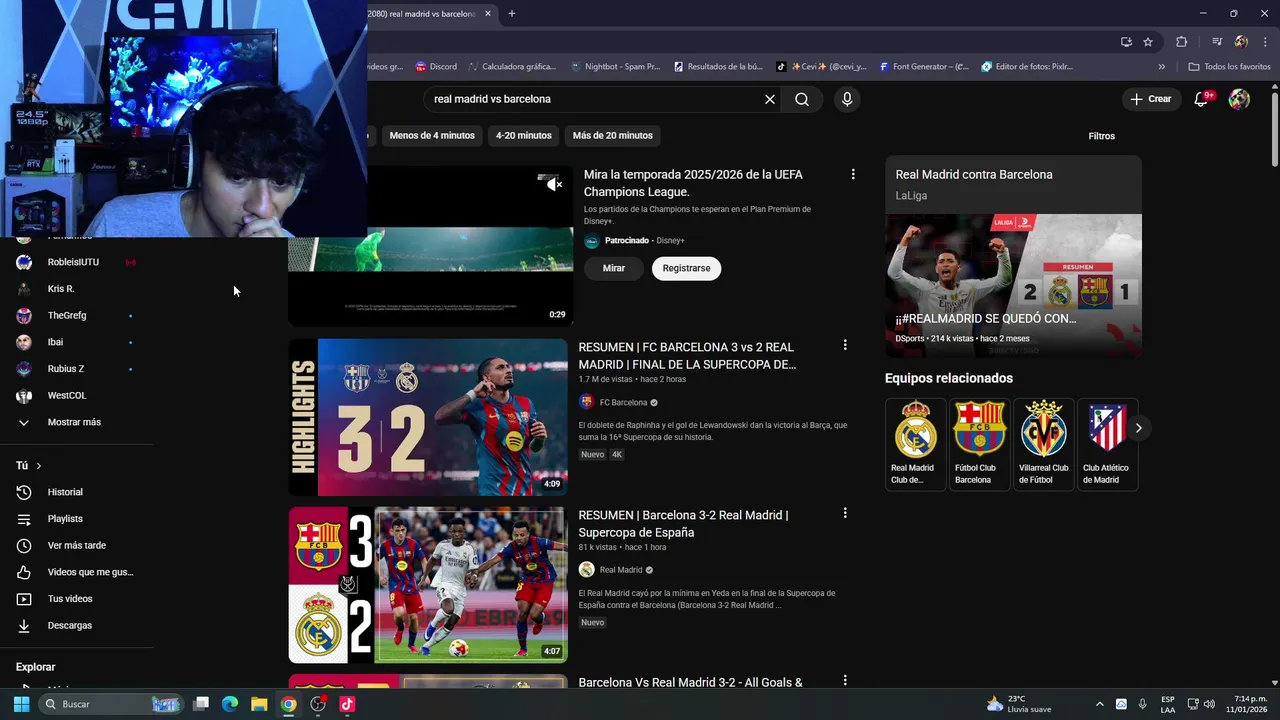Viewport: 1280px width, 720px height.
Task: Open Discord bookmark
Action: (x=437, y=67)
